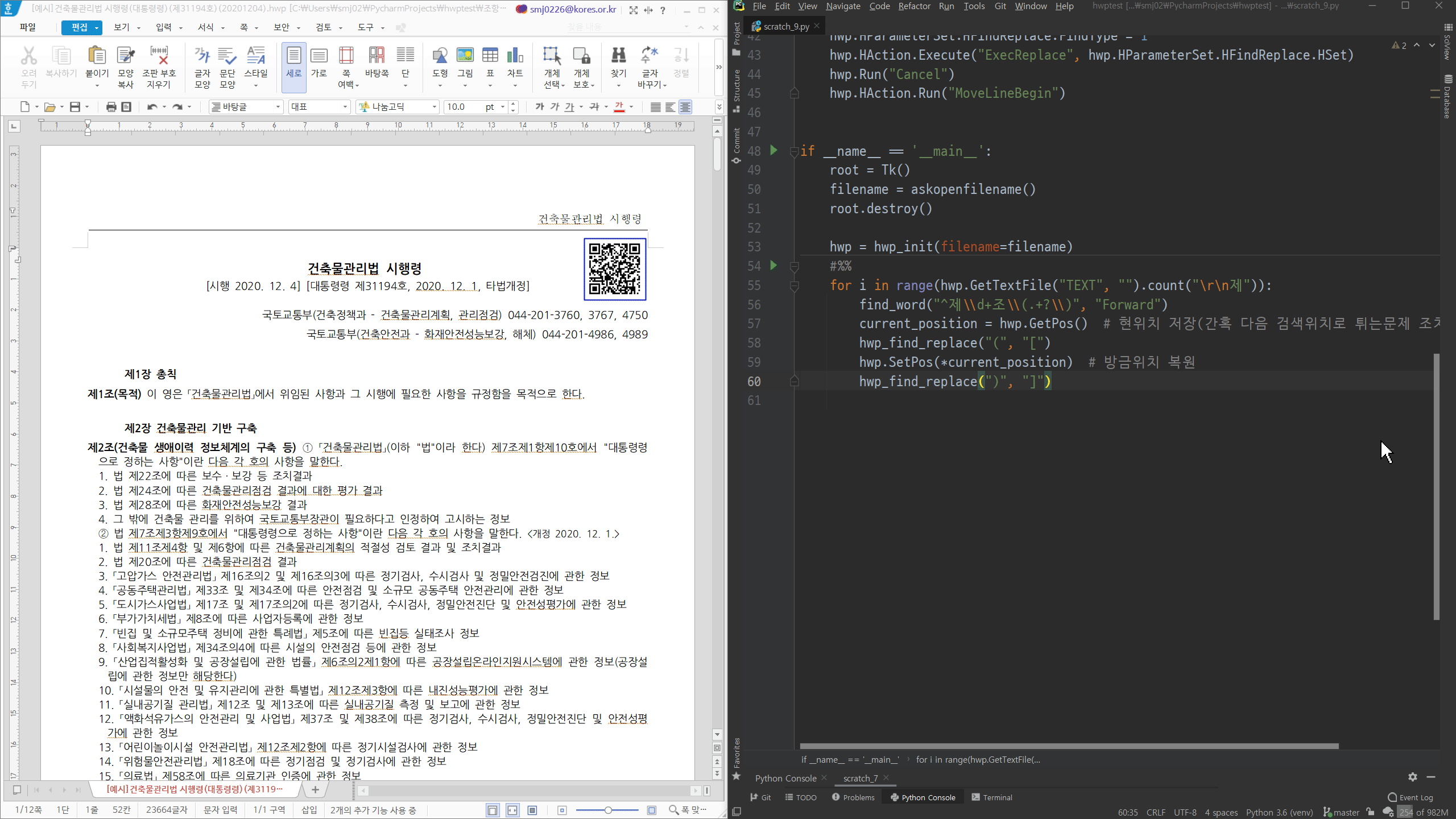1456x819 pixels.
Task: Adjust the zoom slider in status bar
Action: (x=607, y=810)
